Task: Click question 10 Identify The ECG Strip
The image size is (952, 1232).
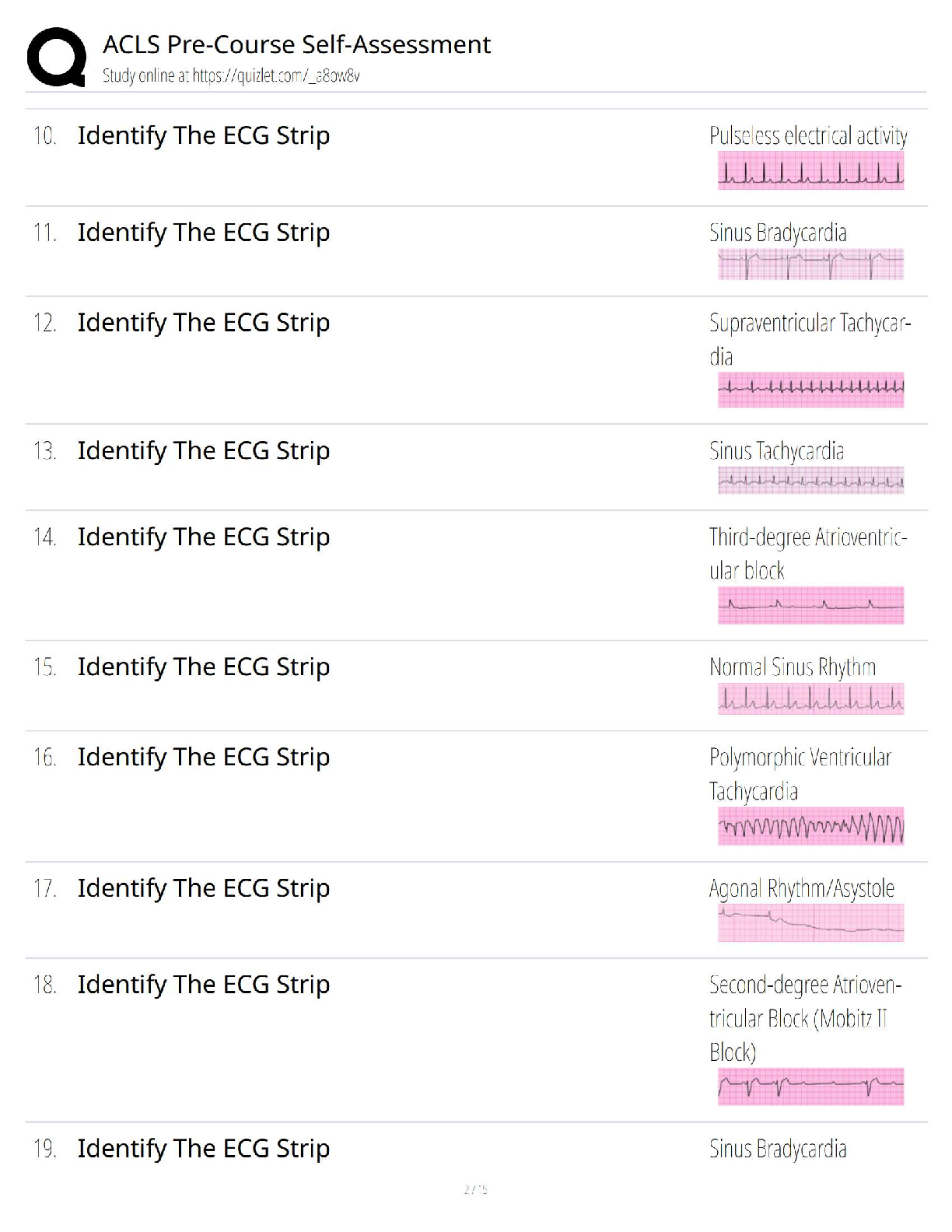Action: pos(203,135)
